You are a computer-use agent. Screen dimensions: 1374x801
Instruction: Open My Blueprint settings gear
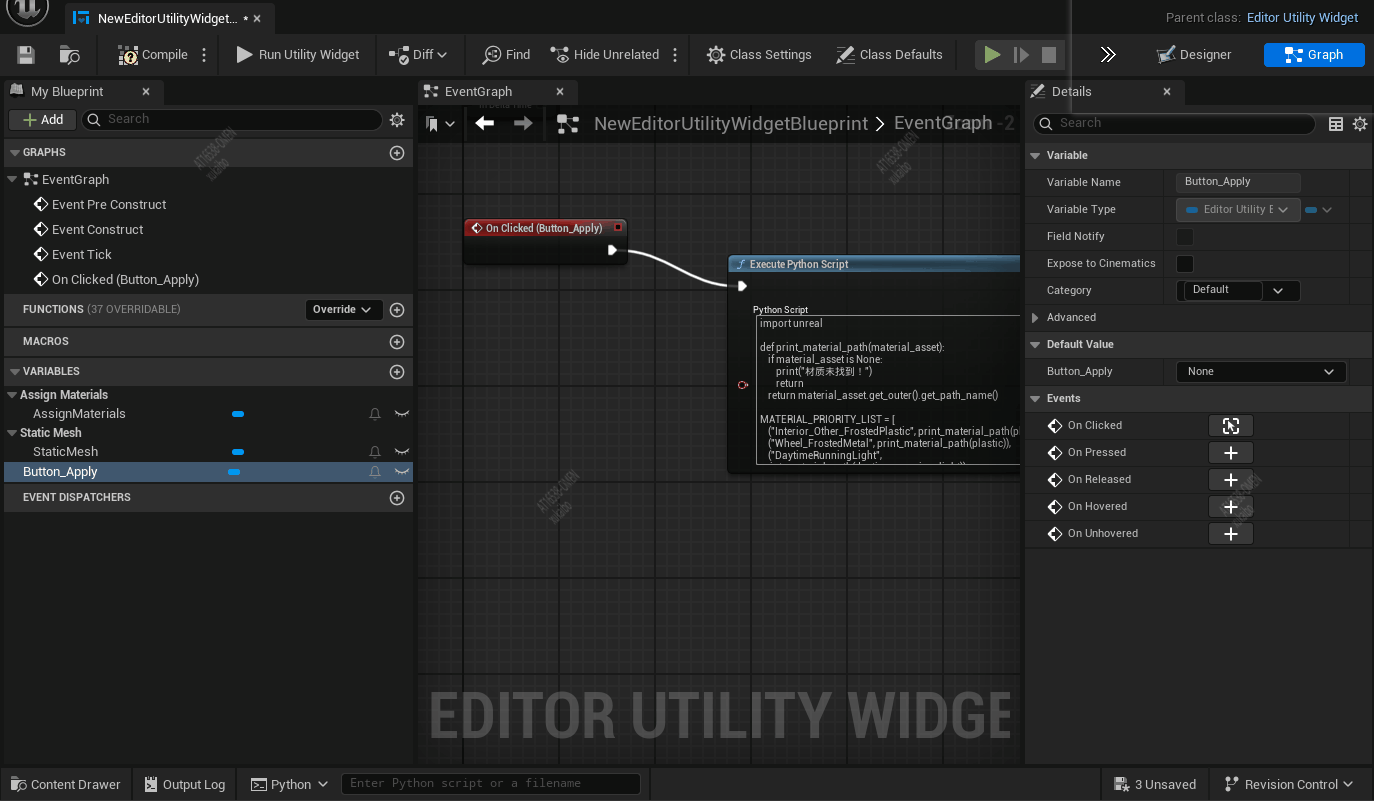pos(397,120)
